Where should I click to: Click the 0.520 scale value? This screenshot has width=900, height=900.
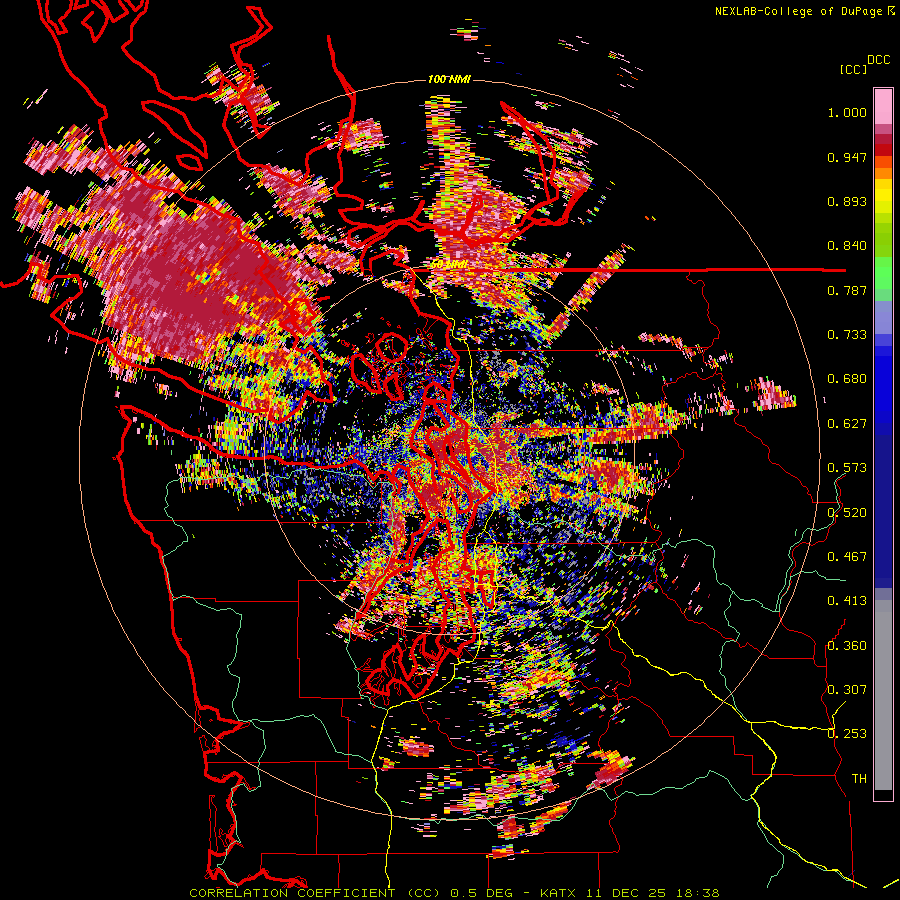click(847, 513)
